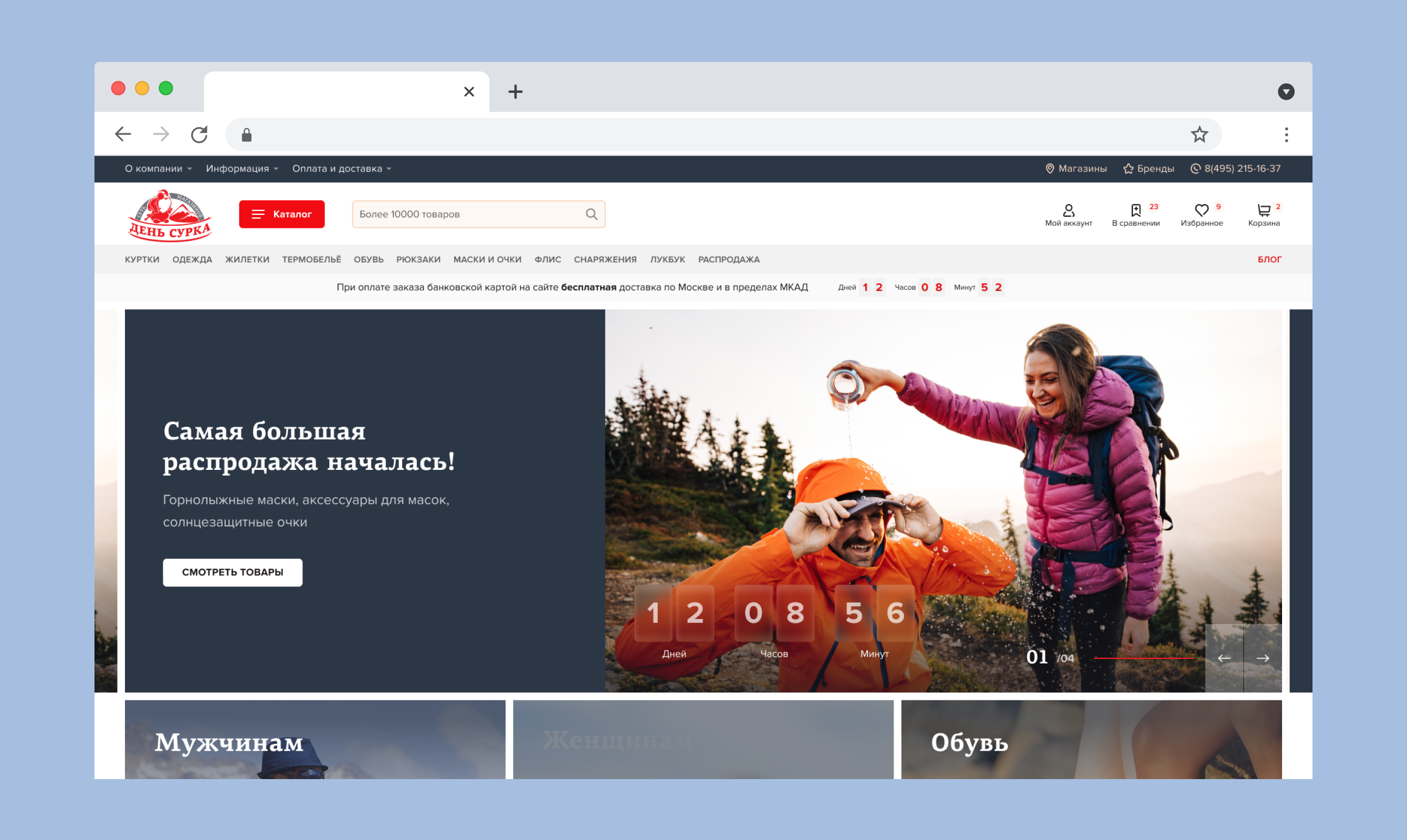Select ТЕРМОБЕЛЬЁ category
This screenshot has height=840, width=1407.
click(312, 259)
